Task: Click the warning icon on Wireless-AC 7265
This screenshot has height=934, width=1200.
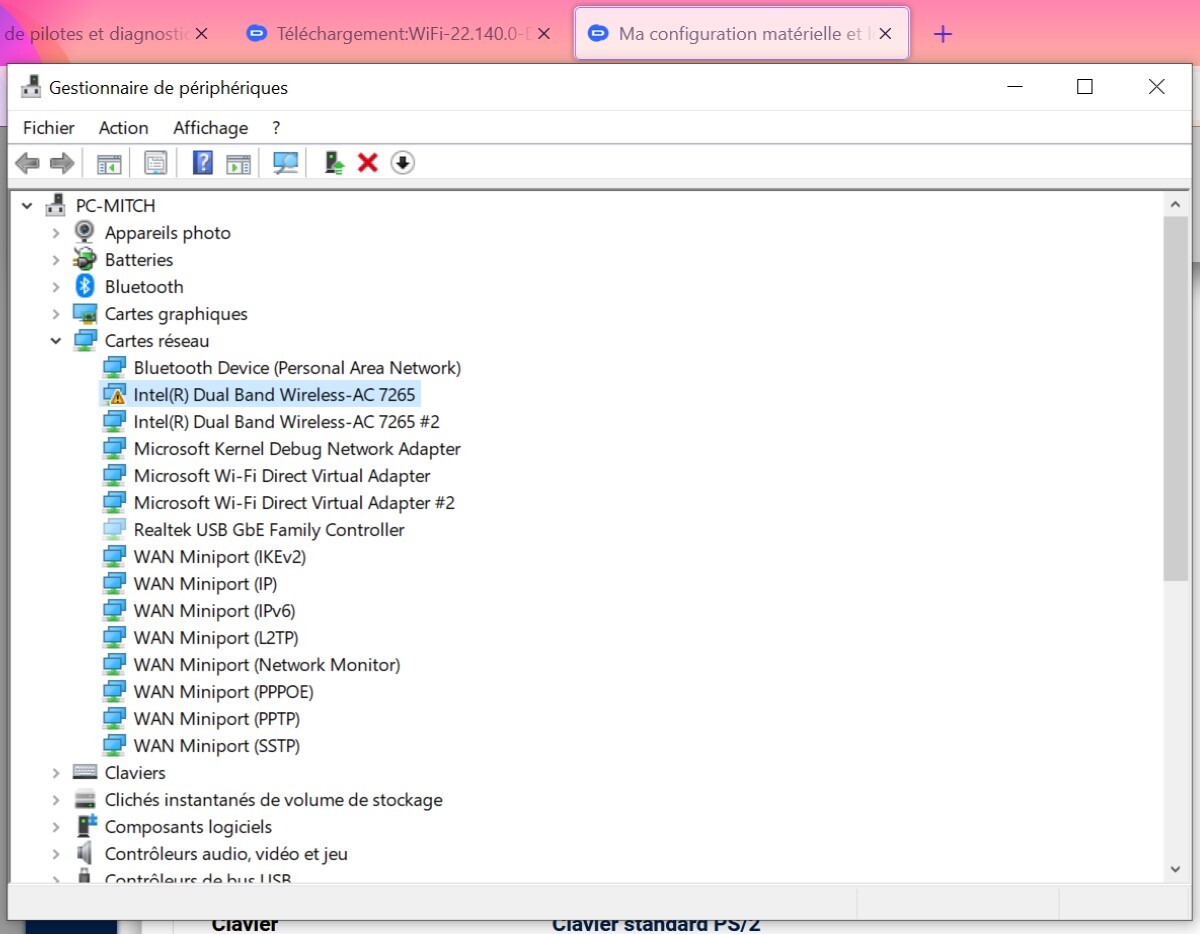Action: click(x=115, y=394)
